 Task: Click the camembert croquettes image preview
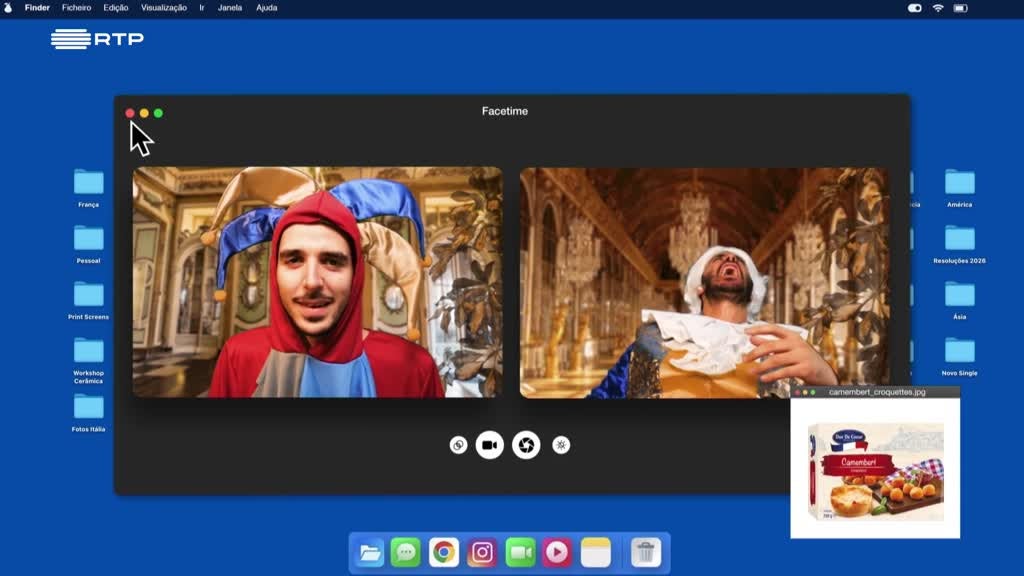pos(875,470)
